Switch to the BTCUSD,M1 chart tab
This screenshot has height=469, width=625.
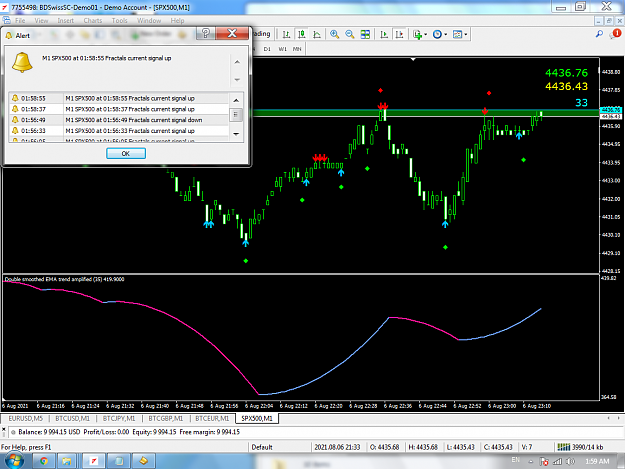(73, 418)
